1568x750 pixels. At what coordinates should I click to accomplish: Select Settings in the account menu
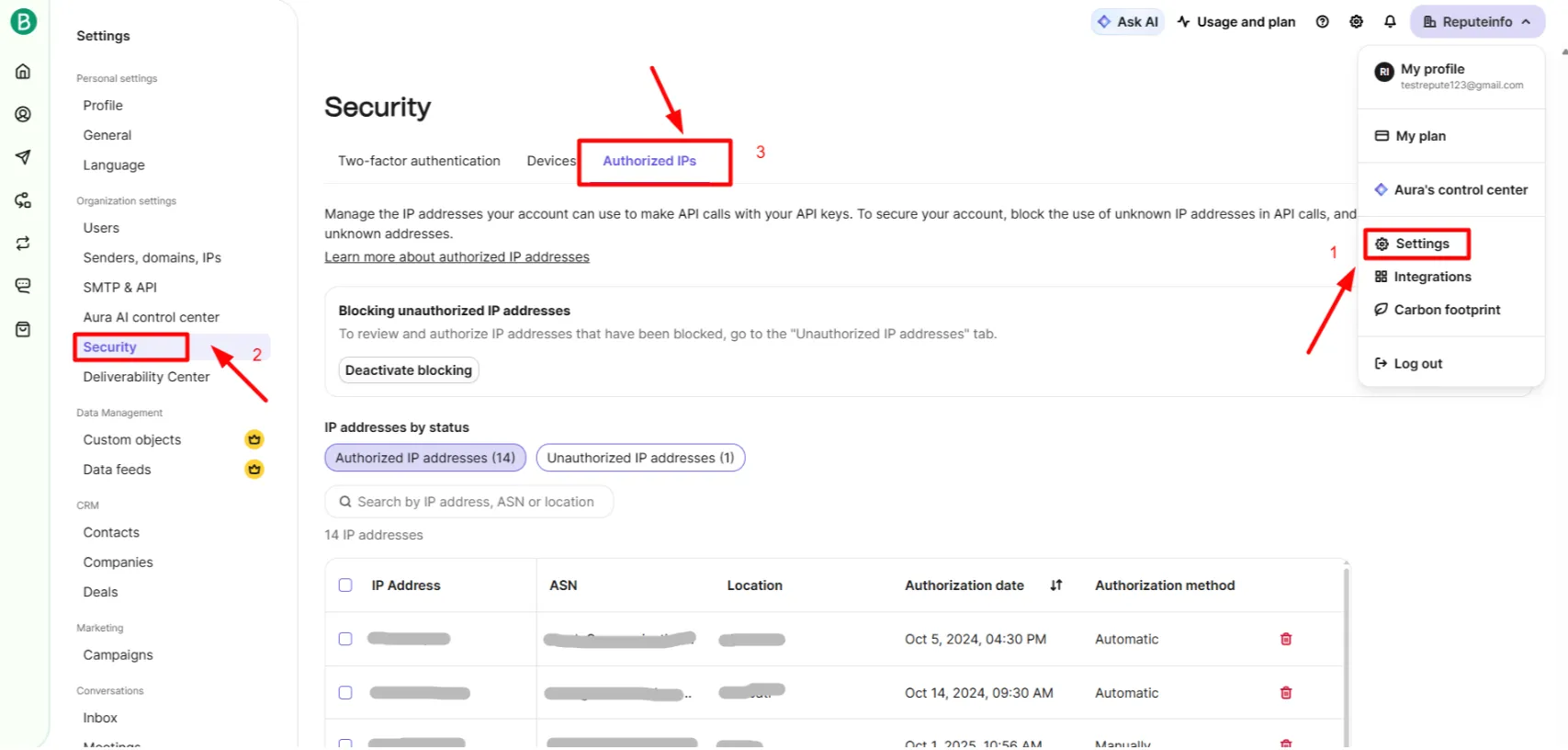1421,244
